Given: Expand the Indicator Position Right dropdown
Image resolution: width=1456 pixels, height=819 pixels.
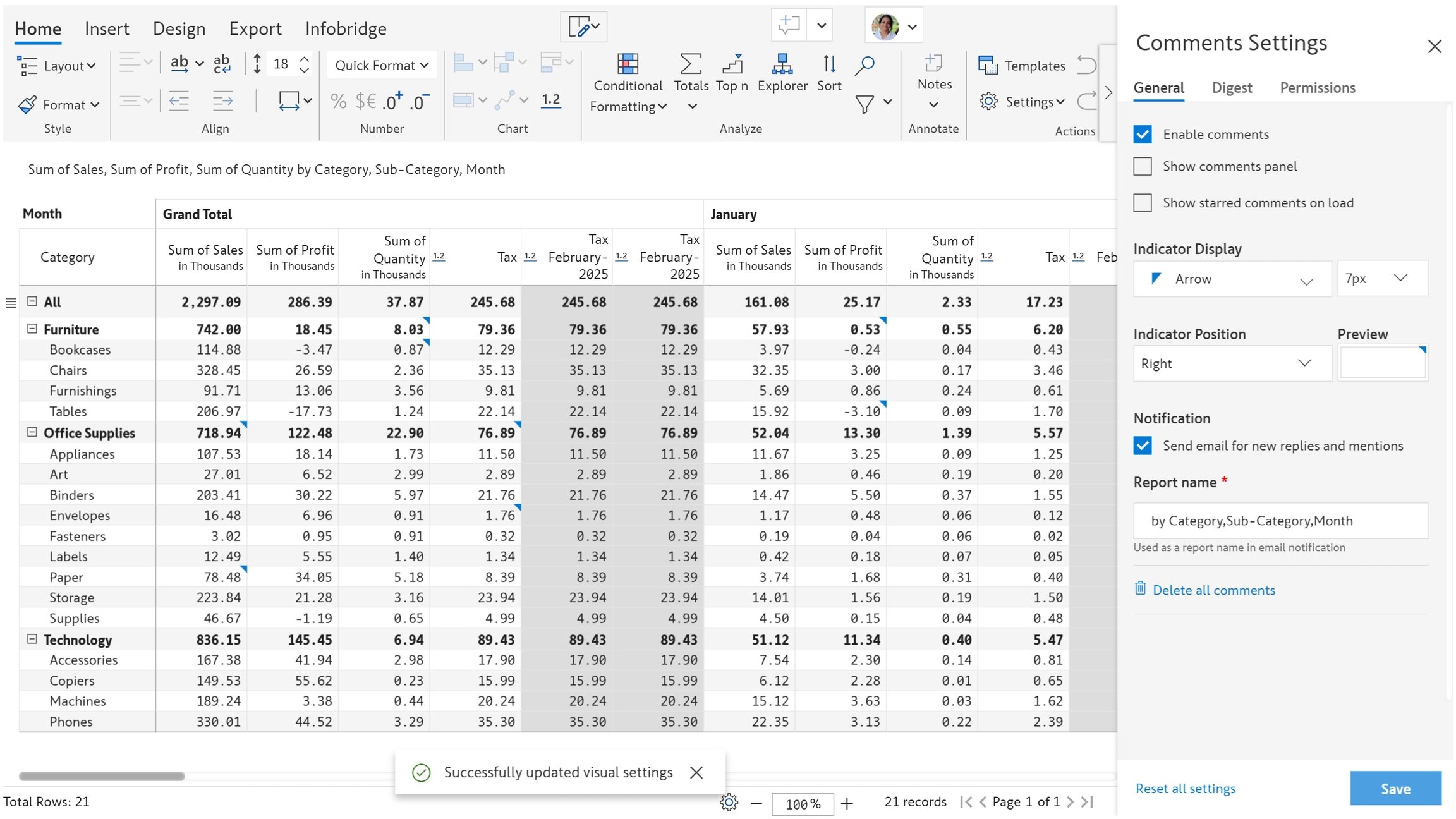Looking at the screenshot, I should [1231, 363].
